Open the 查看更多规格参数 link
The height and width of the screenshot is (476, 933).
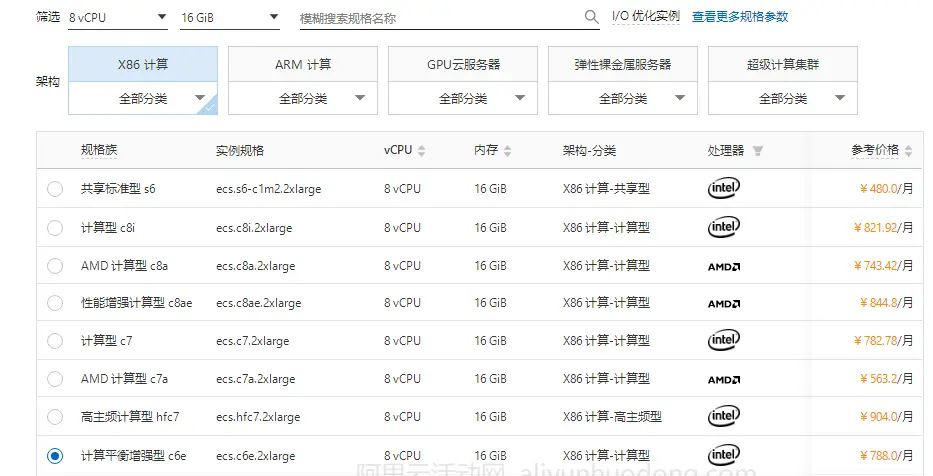point(740,17)
